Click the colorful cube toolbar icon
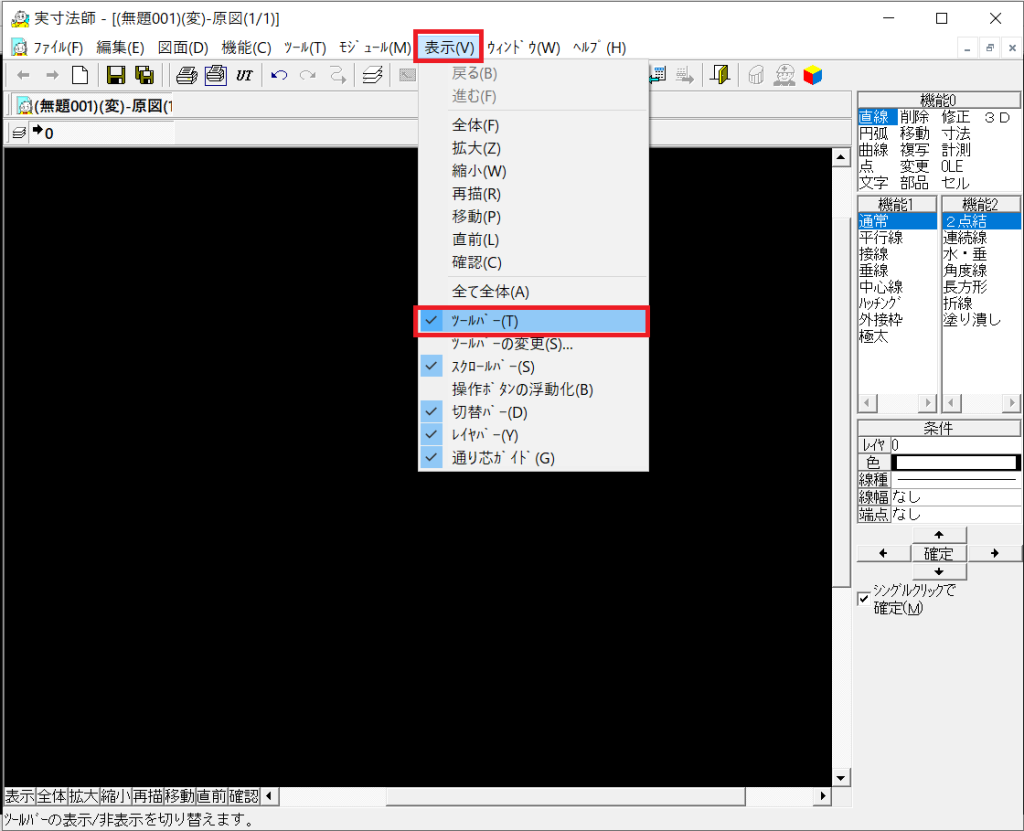This screenshot has width=1024, height=831. point(813,76)
